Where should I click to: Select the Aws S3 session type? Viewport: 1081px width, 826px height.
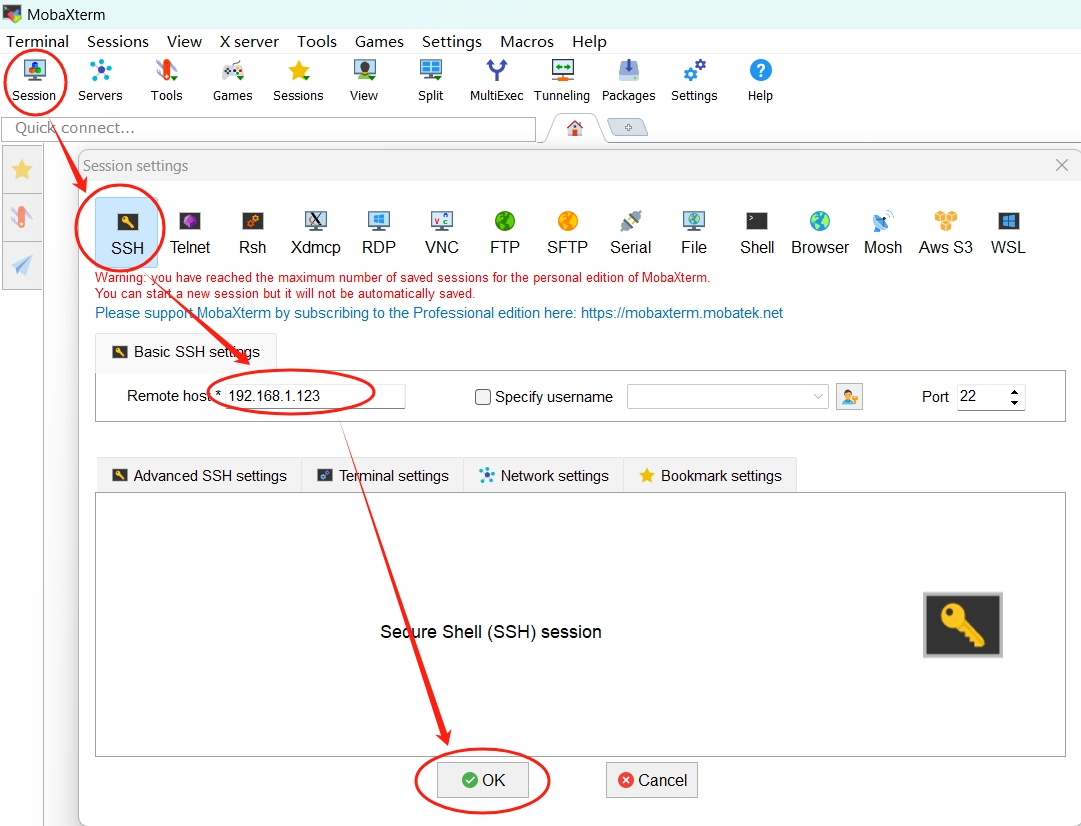pos(945,232)
